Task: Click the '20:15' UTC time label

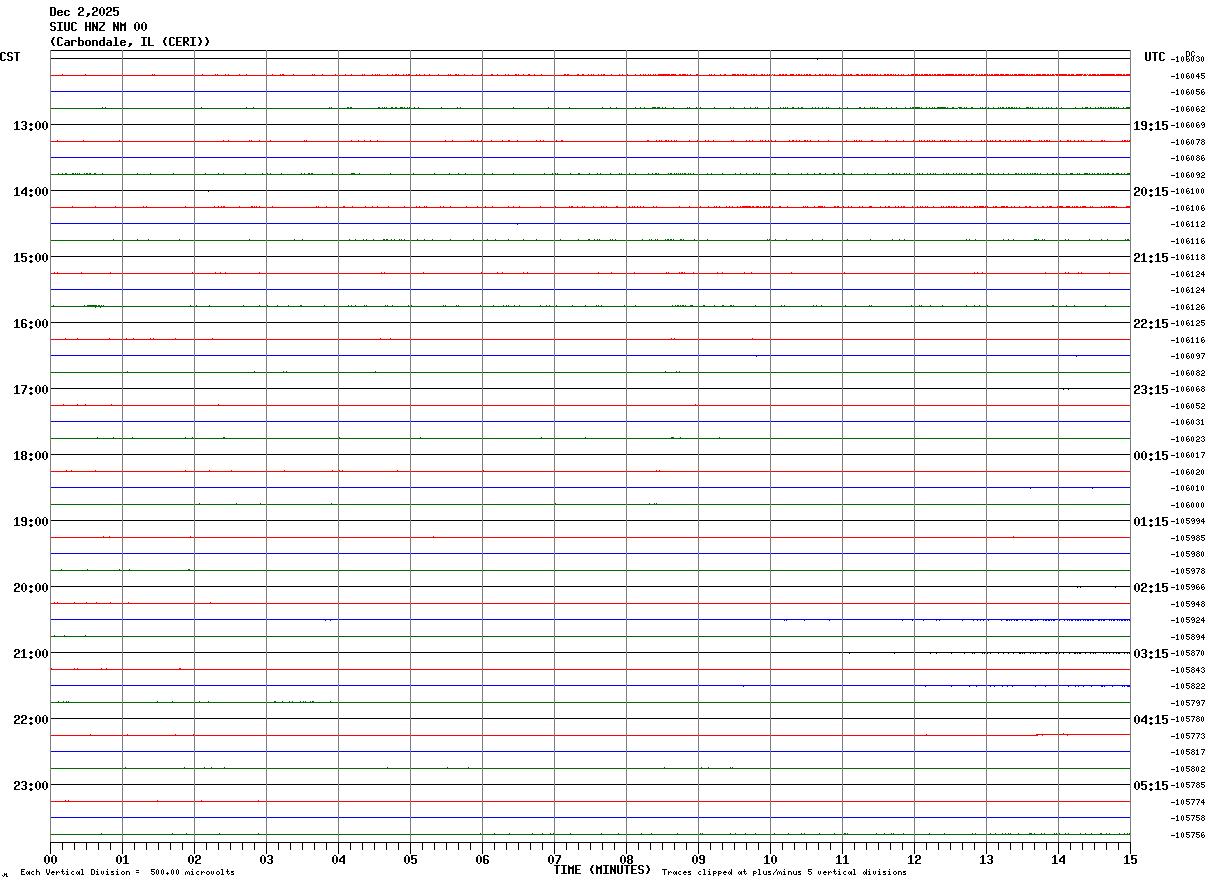Action: [1150, 191]
